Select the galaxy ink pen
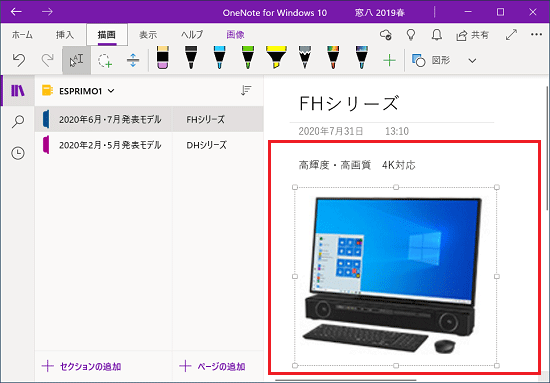This screenshot has width=550, height=383. 361,58
